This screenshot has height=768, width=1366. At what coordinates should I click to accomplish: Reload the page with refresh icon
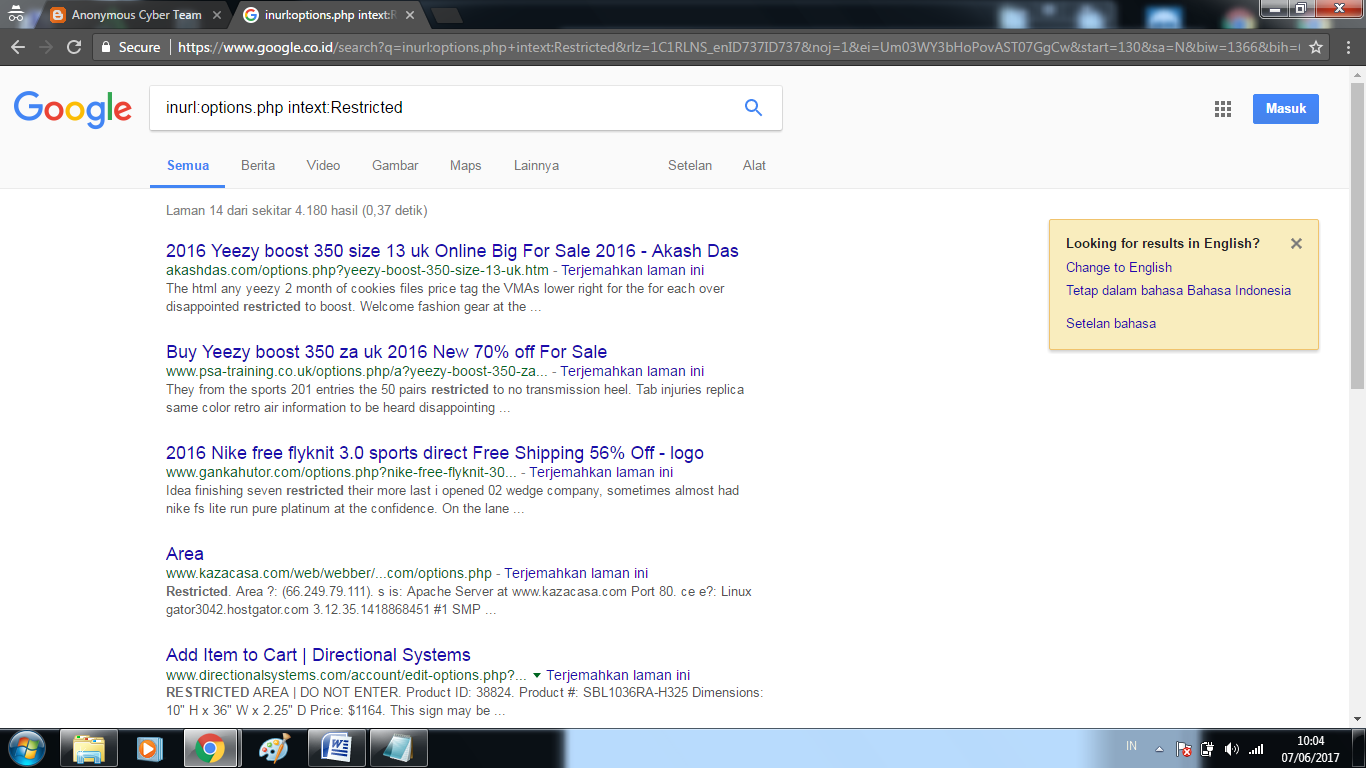click(x=74, y=47)
